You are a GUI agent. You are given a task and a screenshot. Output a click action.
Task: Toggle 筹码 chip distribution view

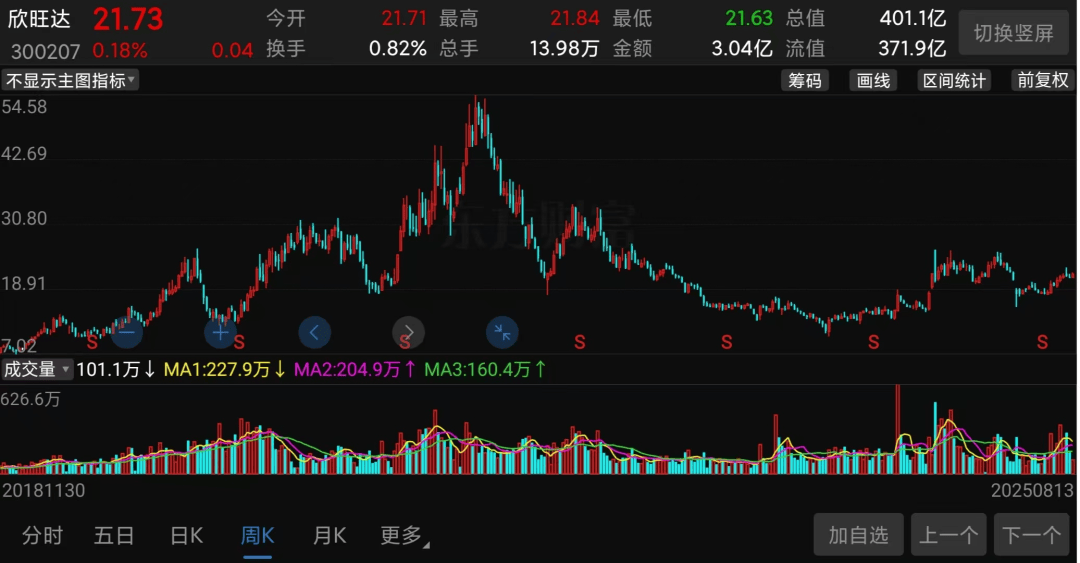tap(805, 81)
